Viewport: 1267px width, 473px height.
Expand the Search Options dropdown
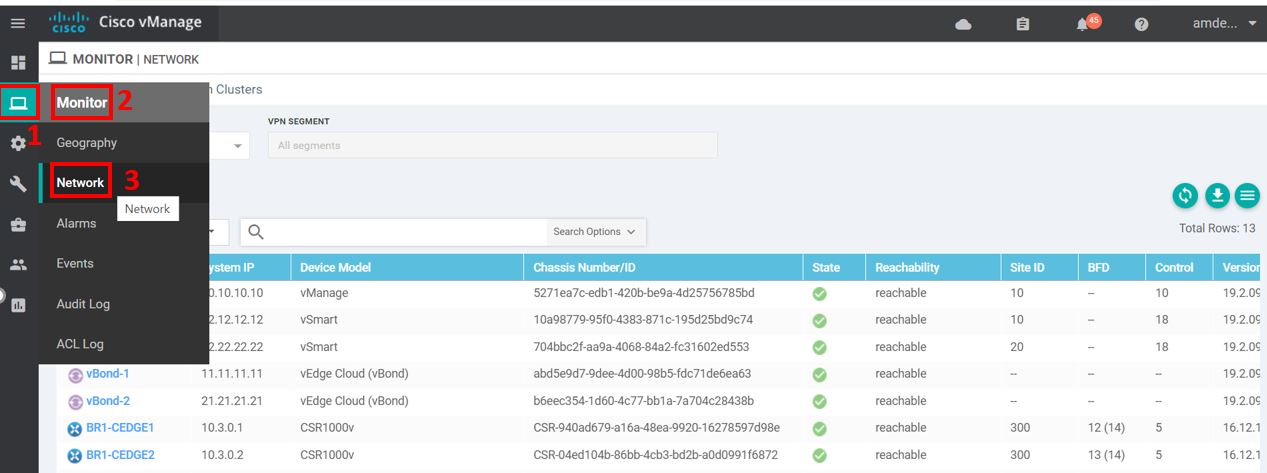(x=594, y=232)
